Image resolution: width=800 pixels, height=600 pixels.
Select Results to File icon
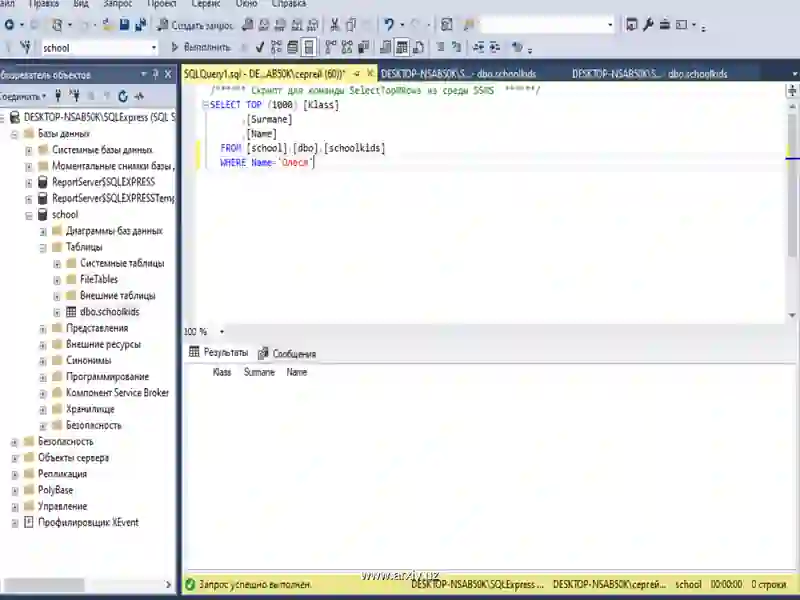(418, 47)
